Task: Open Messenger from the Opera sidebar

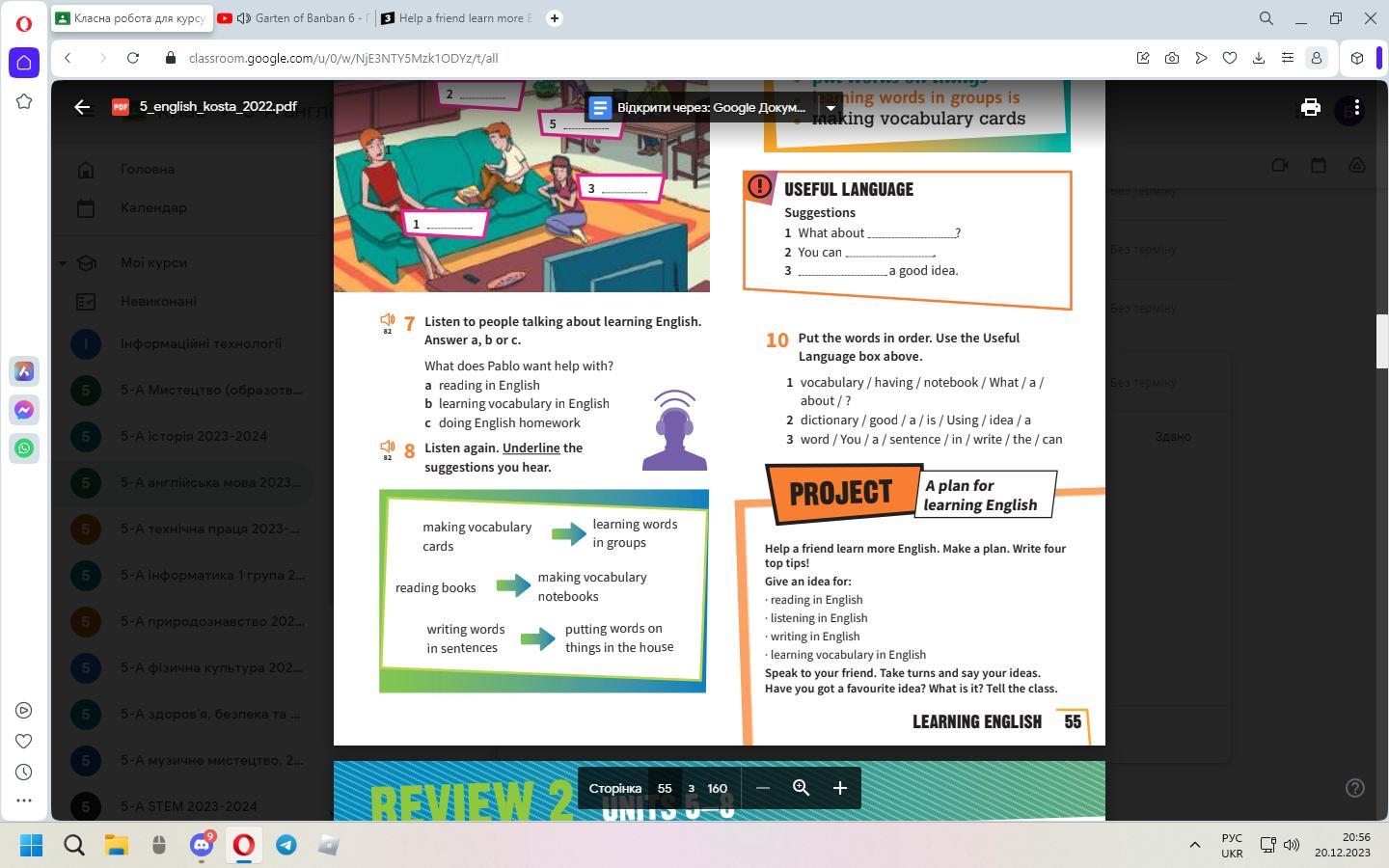Action: click(24, 410)
